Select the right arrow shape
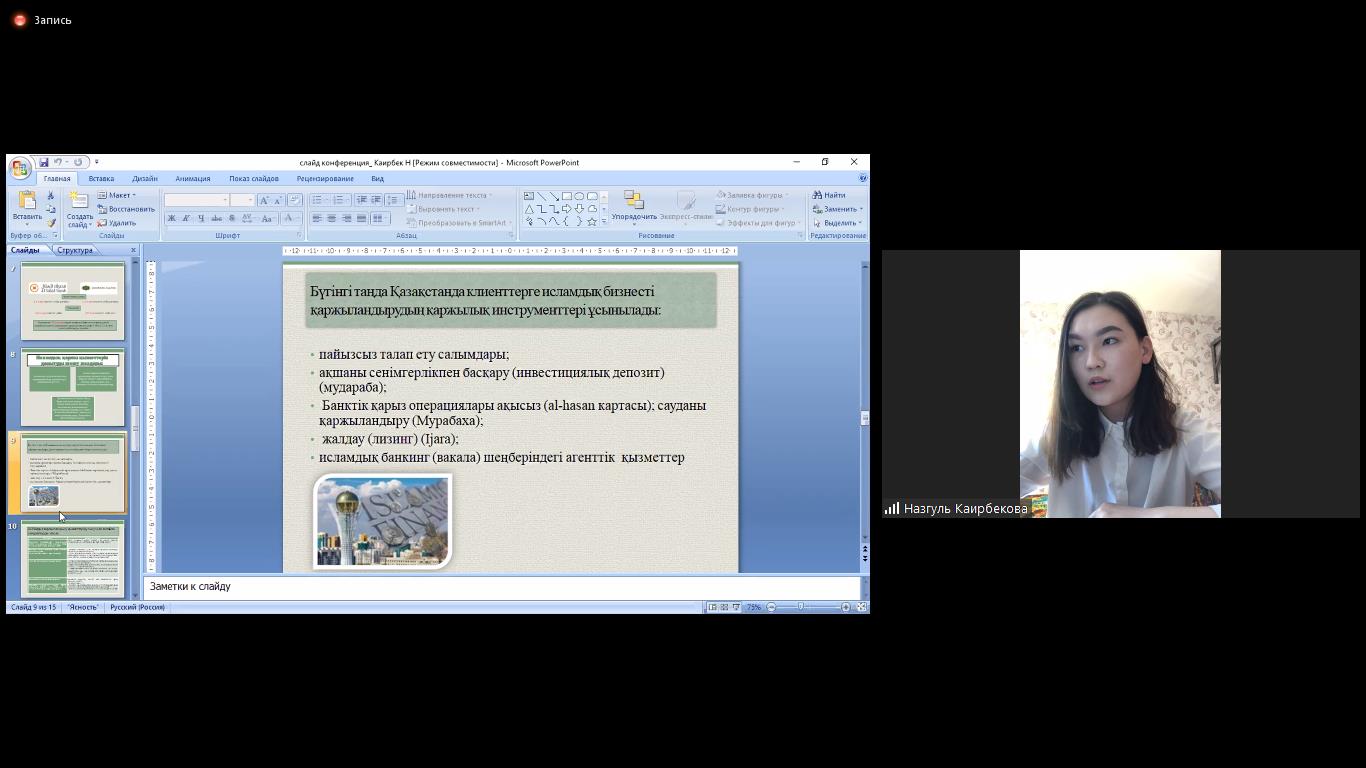This screenshot has height=768, width=1366. coord(566,209)
